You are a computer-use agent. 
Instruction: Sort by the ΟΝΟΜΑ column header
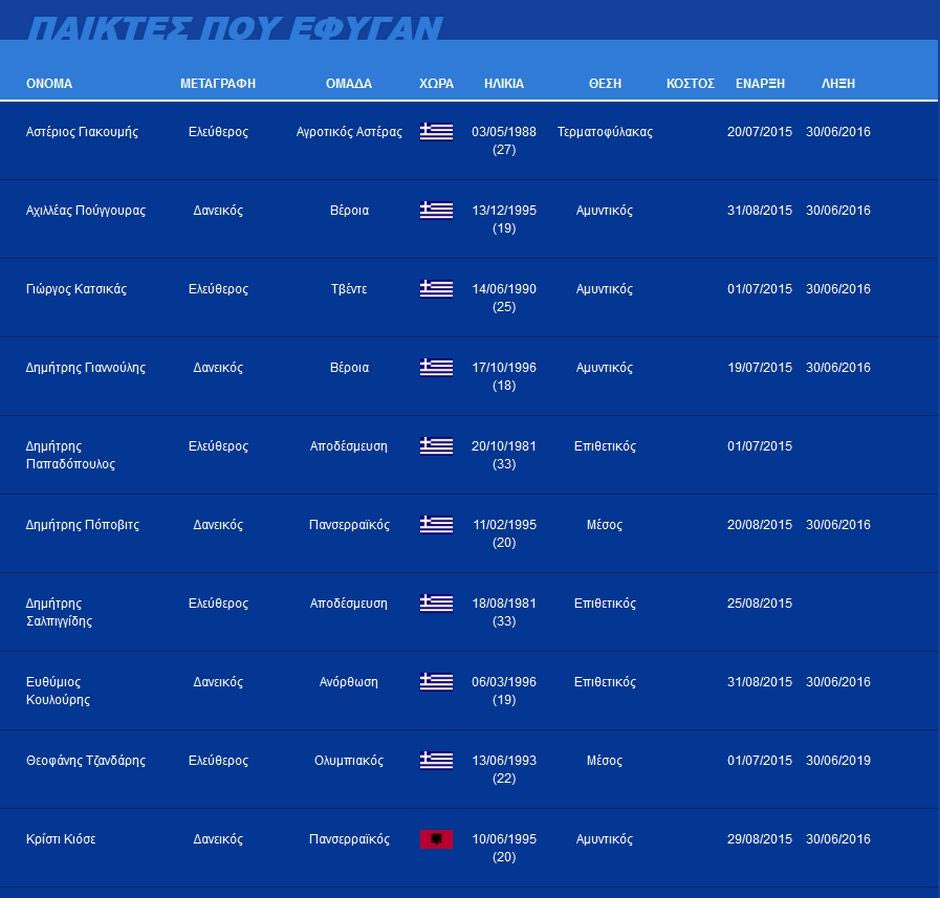49,84
